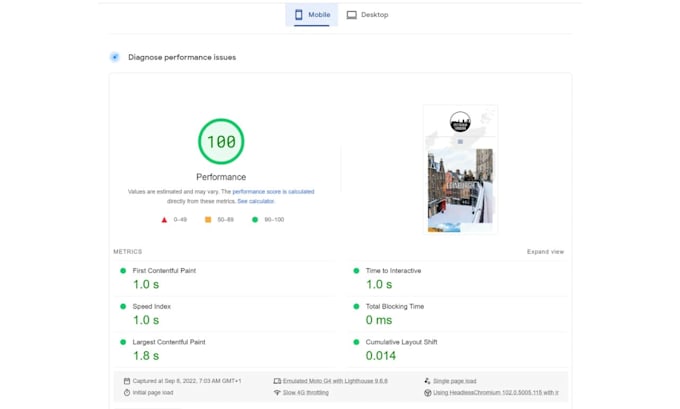Click the orange square 50-89 legend icon
Image resolution: width=680 pixels, height=409 pixels.
(x=208, y=220)
